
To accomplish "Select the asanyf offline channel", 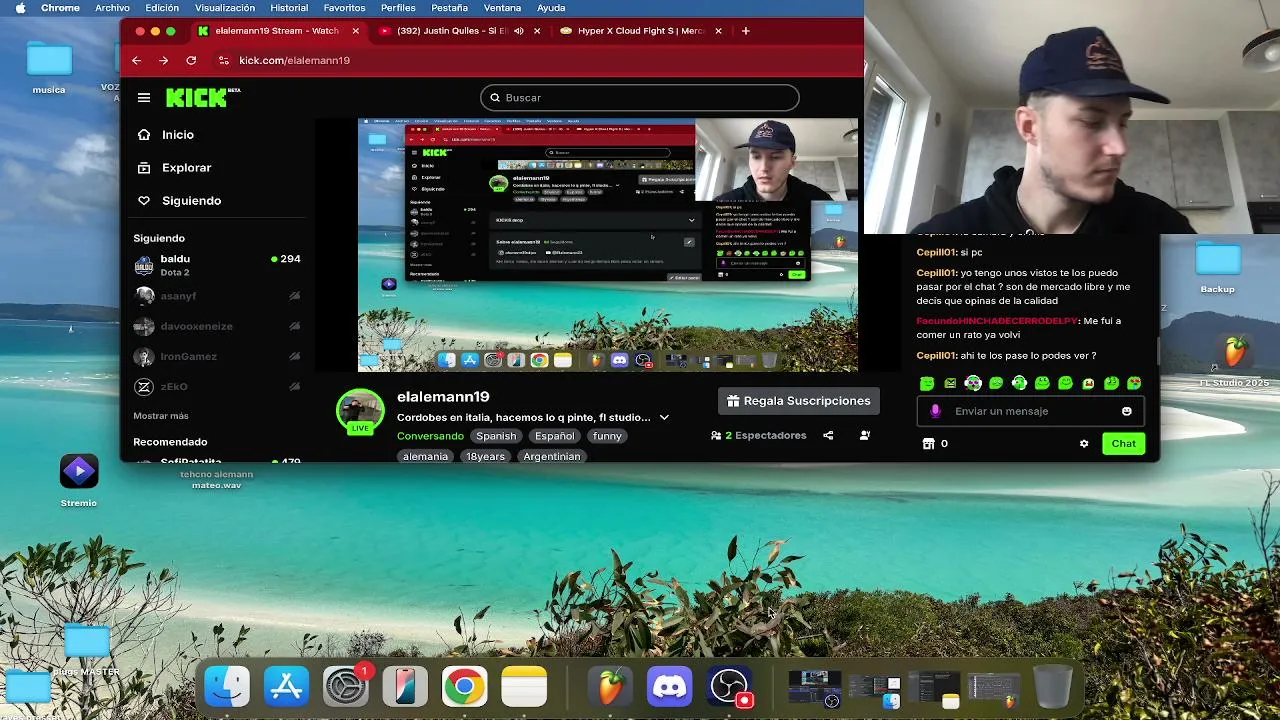I will (217, 296).
